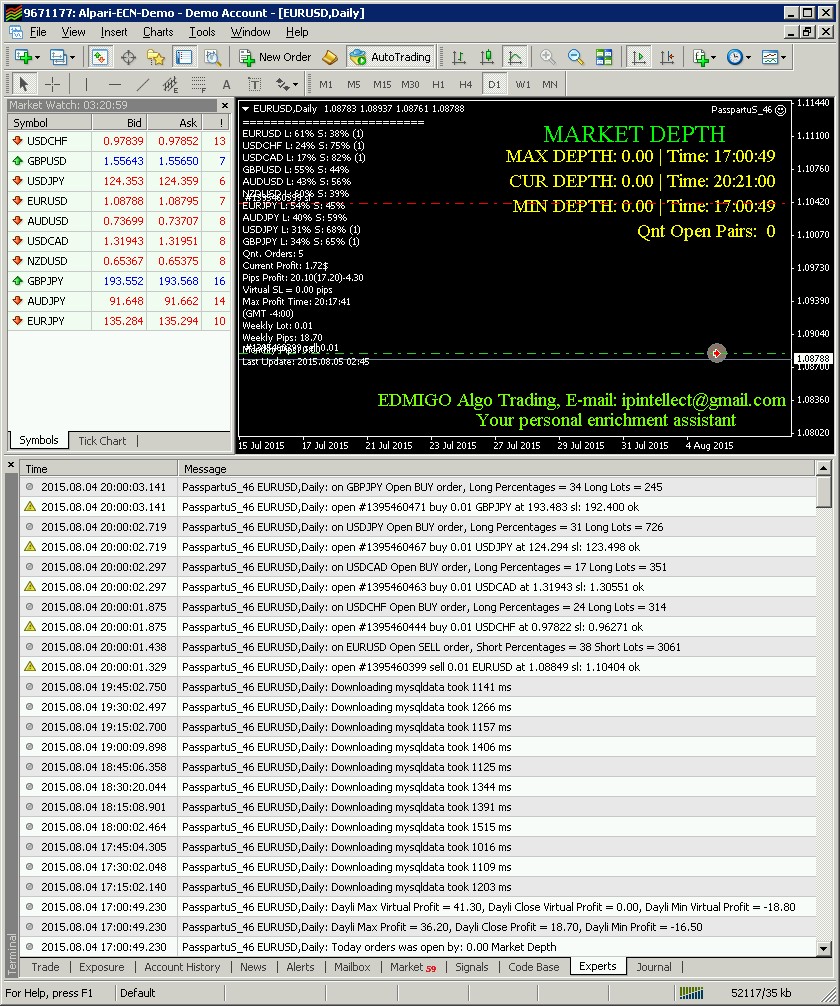Viewport: 840px width, 1006px height.
Task: Toggle the Terminal panel icon
Action: click(184, 57)
